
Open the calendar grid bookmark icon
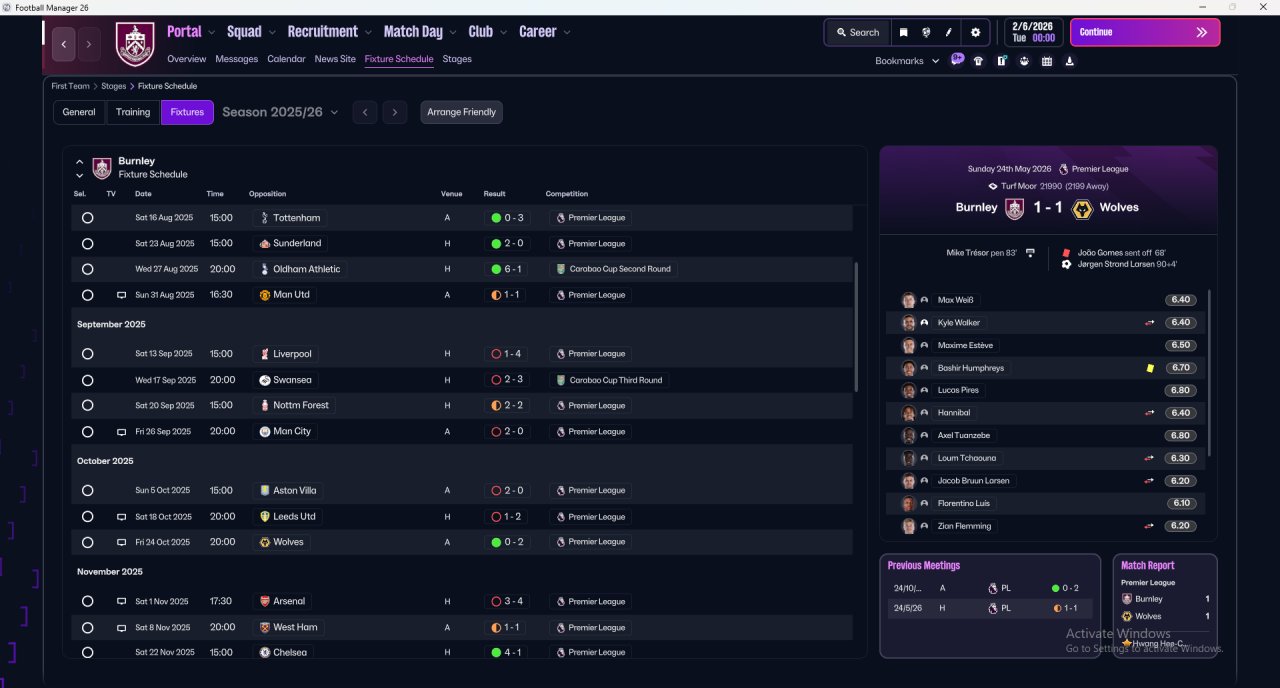pyautogui.click(x=1047, y=61)
